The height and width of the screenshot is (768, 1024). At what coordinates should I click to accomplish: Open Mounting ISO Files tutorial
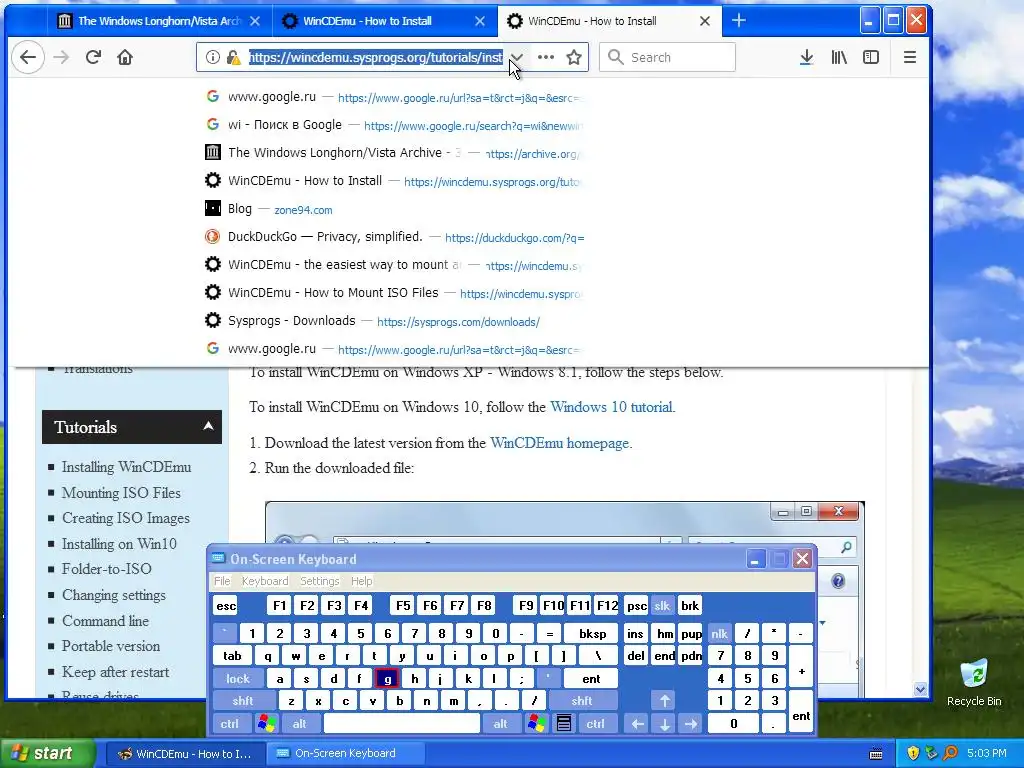[x=121, y=493]
